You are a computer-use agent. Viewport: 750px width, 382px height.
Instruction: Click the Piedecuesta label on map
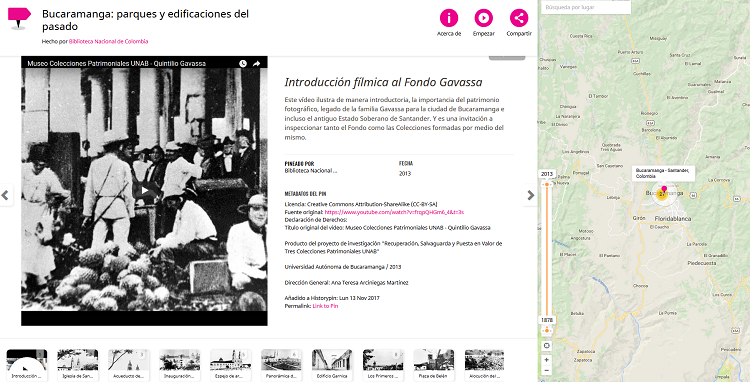(702, 263)
